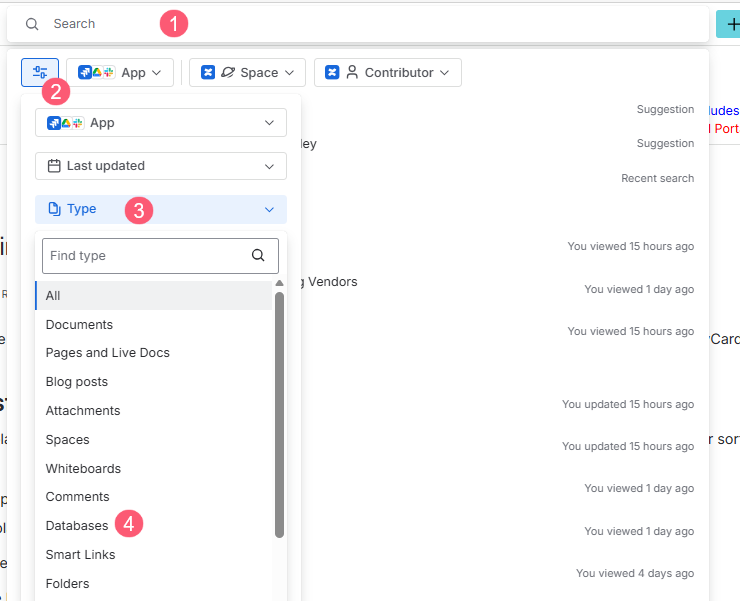Click the type list scrollbar thumb
Screen dimensions: 740x601
(279, 415)
